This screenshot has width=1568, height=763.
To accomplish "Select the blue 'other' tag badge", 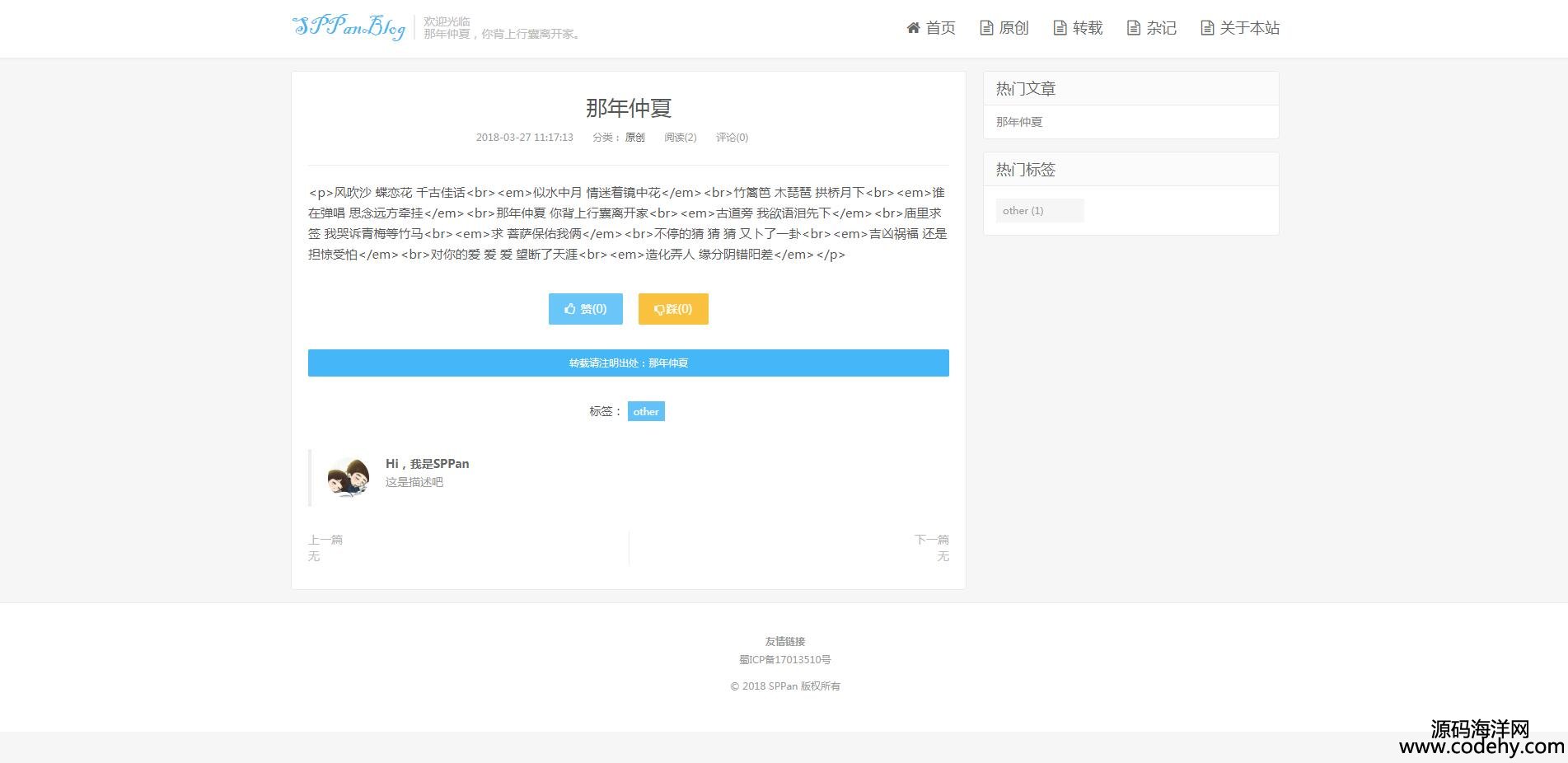I will (646, 411).
